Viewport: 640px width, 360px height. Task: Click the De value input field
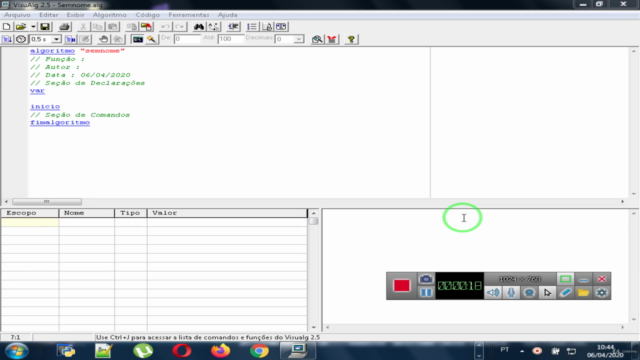point(187,39)
